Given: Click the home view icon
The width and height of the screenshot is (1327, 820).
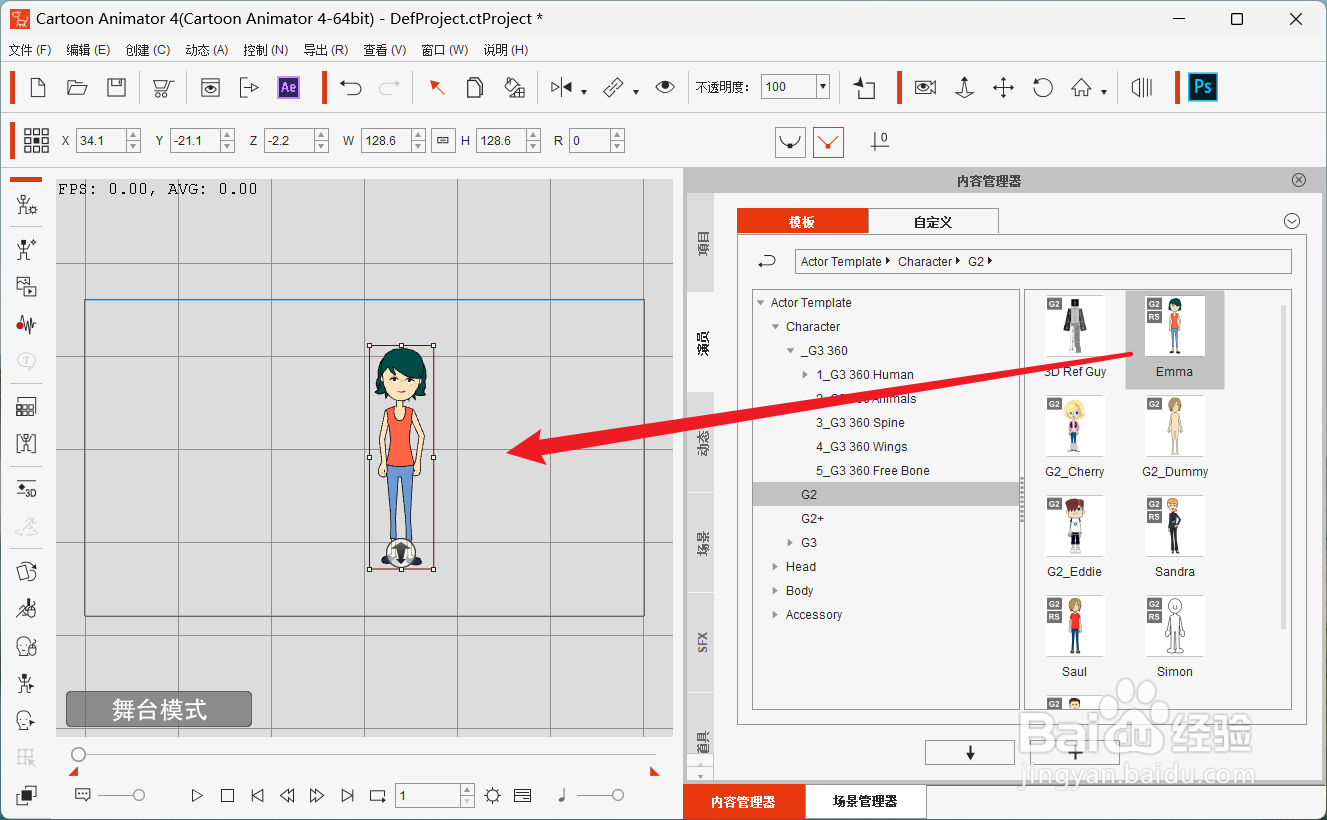Looking at the screenshot, I should tap(1081, 88).
